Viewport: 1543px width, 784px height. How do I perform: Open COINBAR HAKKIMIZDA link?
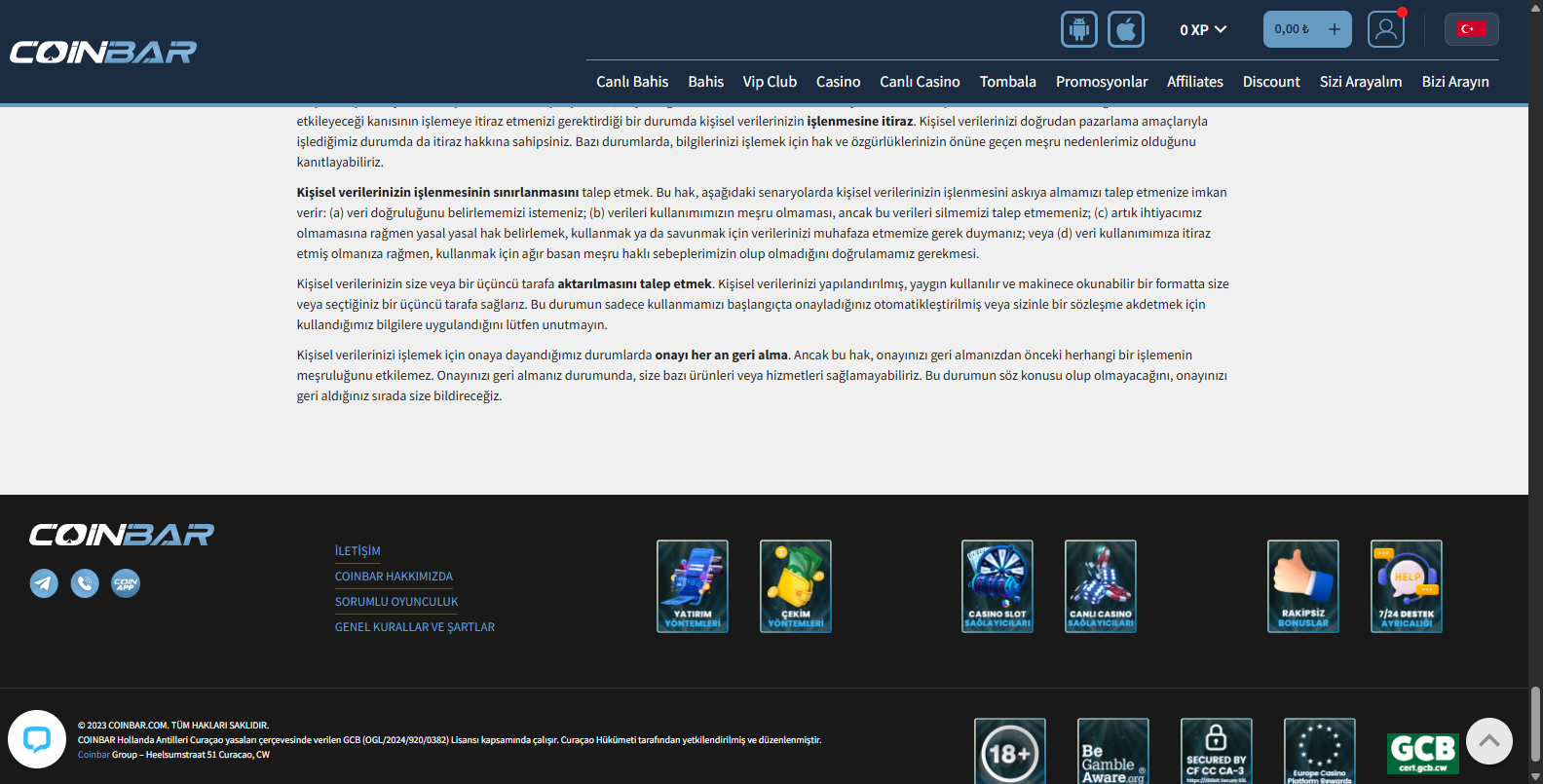[x=394, y=577]
